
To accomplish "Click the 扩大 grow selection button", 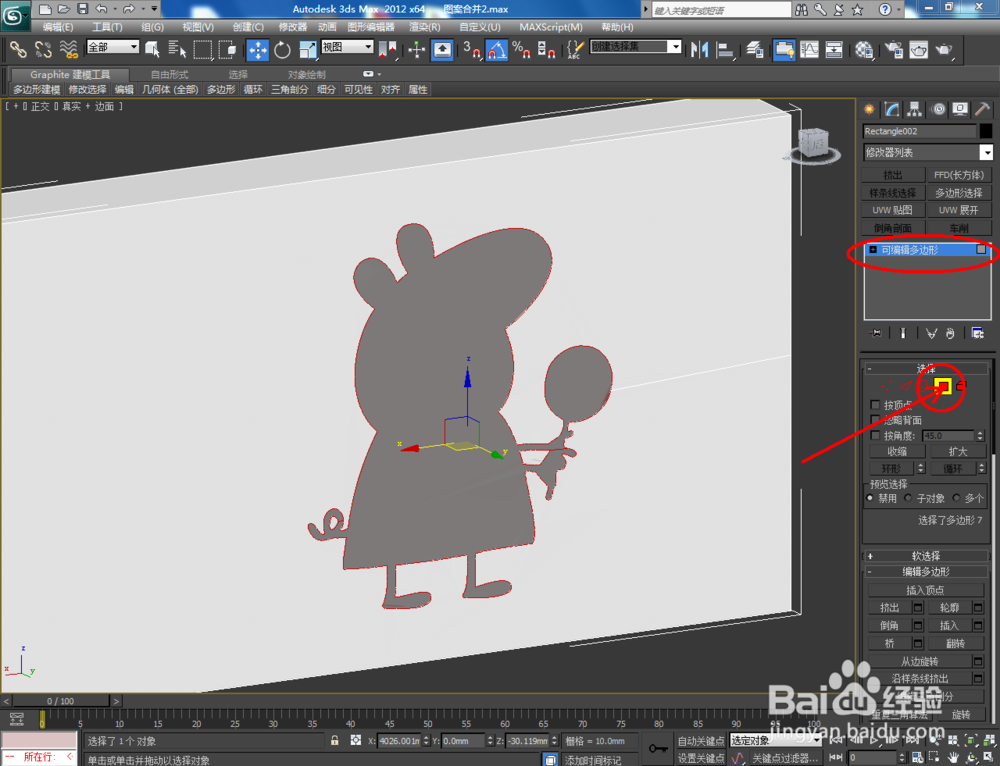I will click(x=958, y=452).
